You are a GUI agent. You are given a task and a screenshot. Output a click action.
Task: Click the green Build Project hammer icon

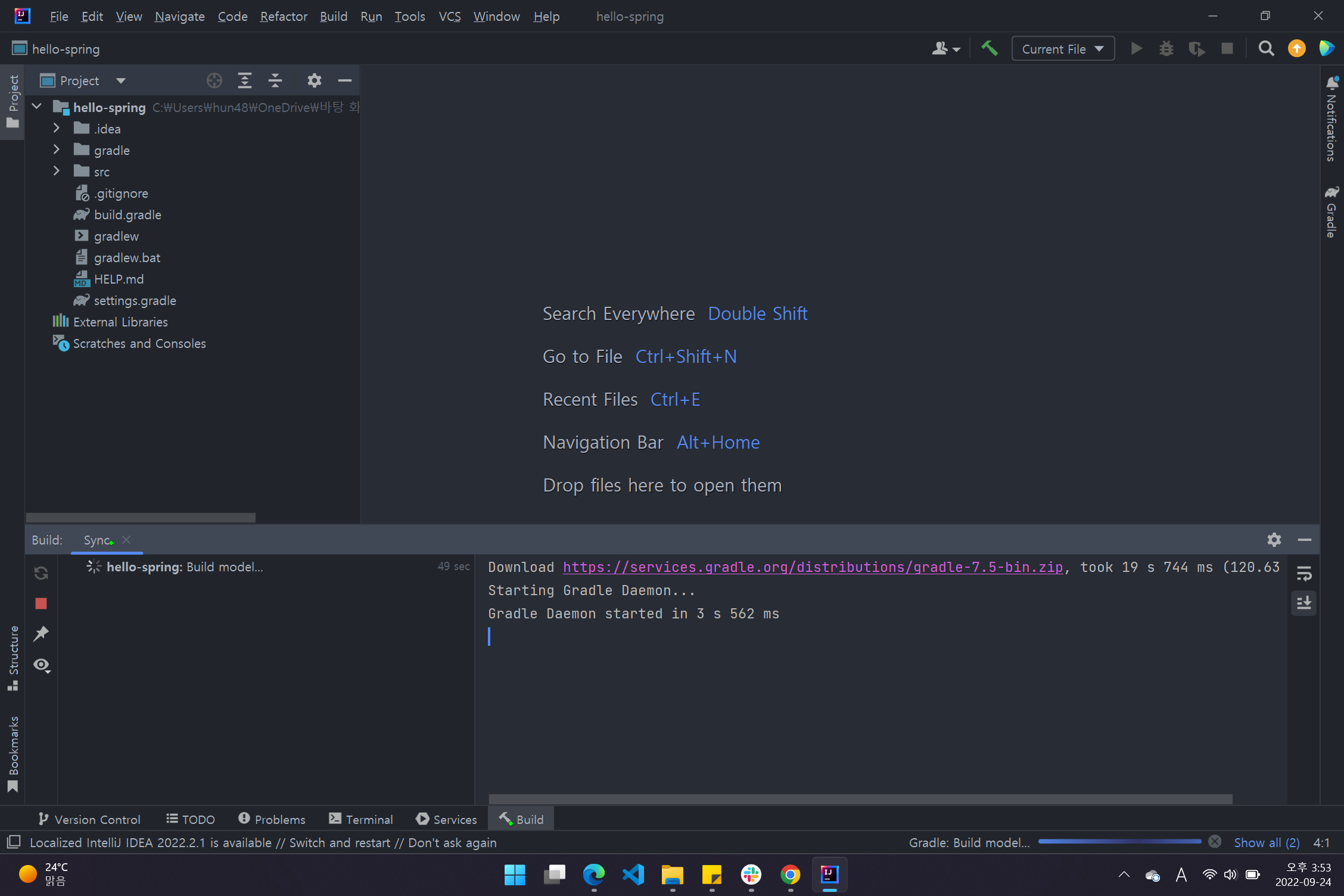990,48
